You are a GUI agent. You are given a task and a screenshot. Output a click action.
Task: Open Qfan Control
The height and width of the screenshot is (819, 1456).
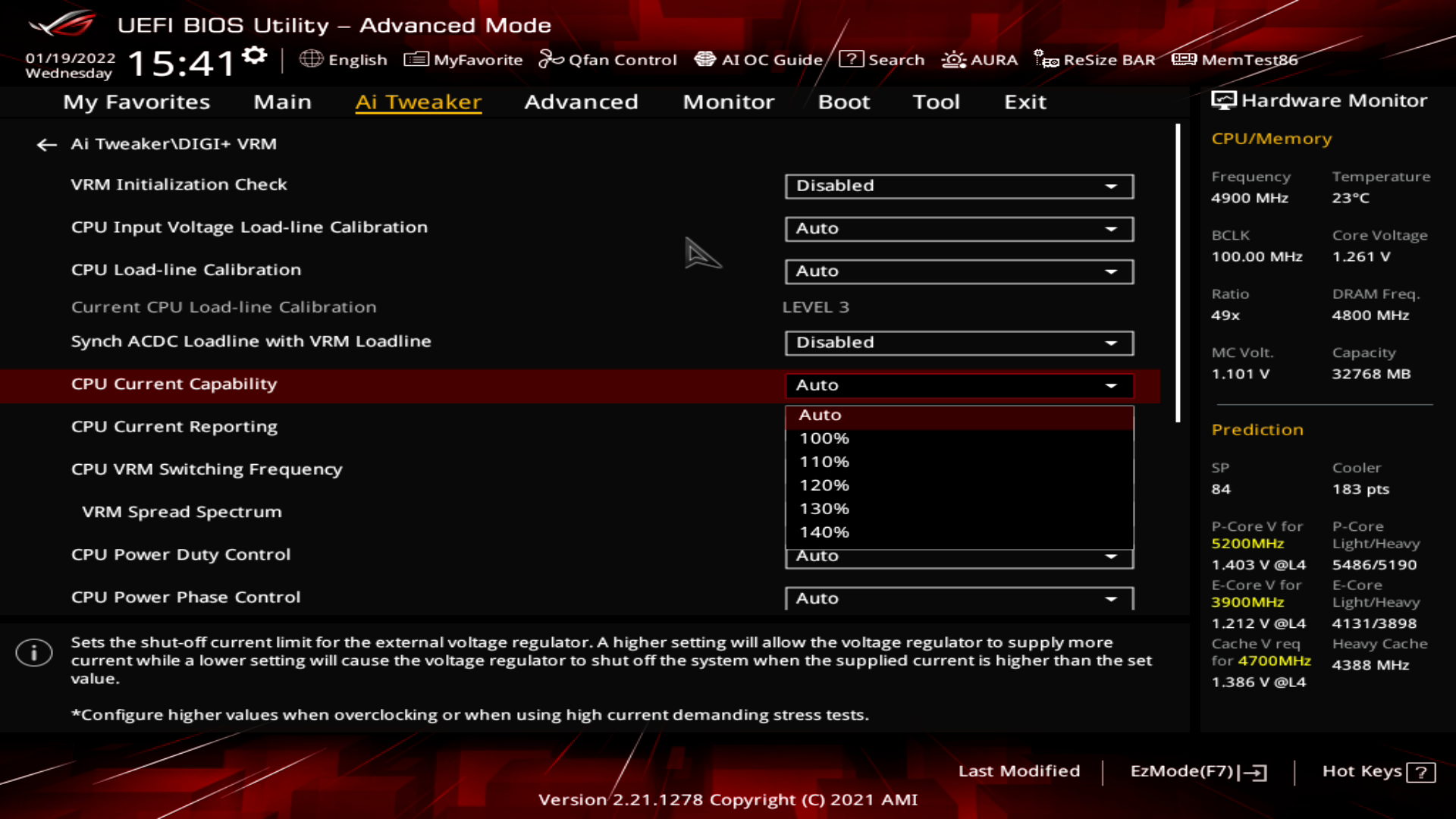(607, 59)
